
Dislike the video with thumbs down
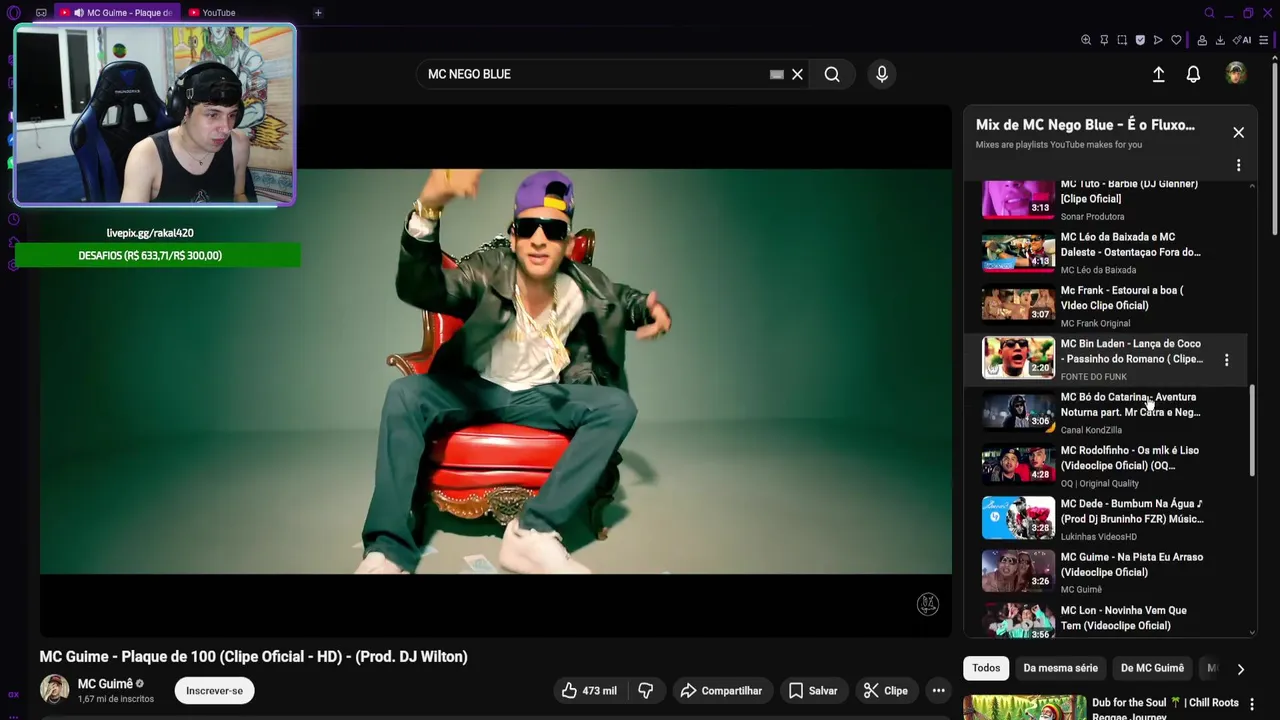coord(646,690)
